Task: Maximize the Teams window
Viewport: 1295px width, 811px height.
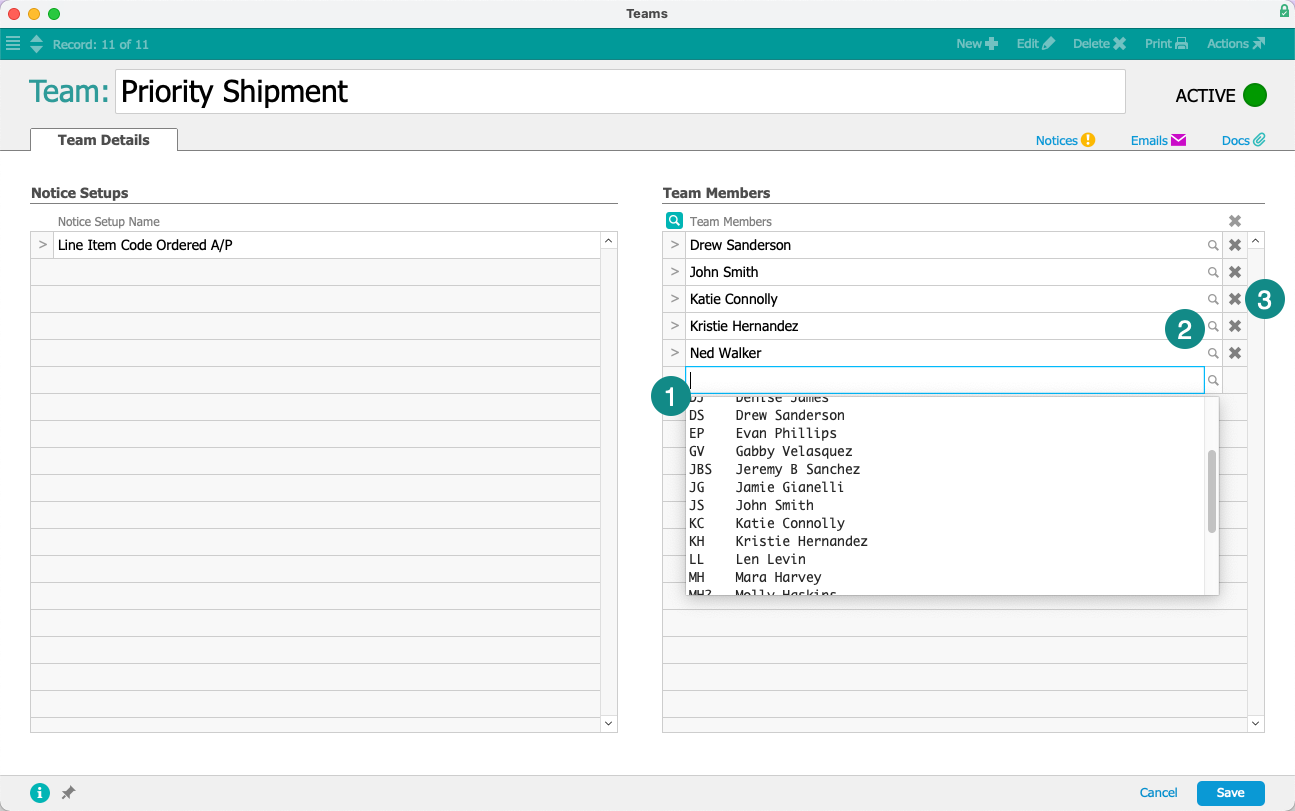Action: coord(54,14)
